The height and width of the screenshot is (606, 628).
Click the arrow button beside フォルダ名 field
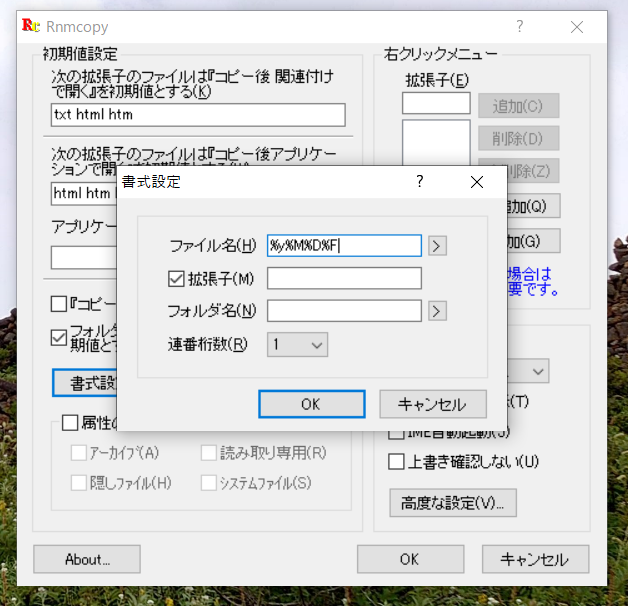[x=437, y=311]
